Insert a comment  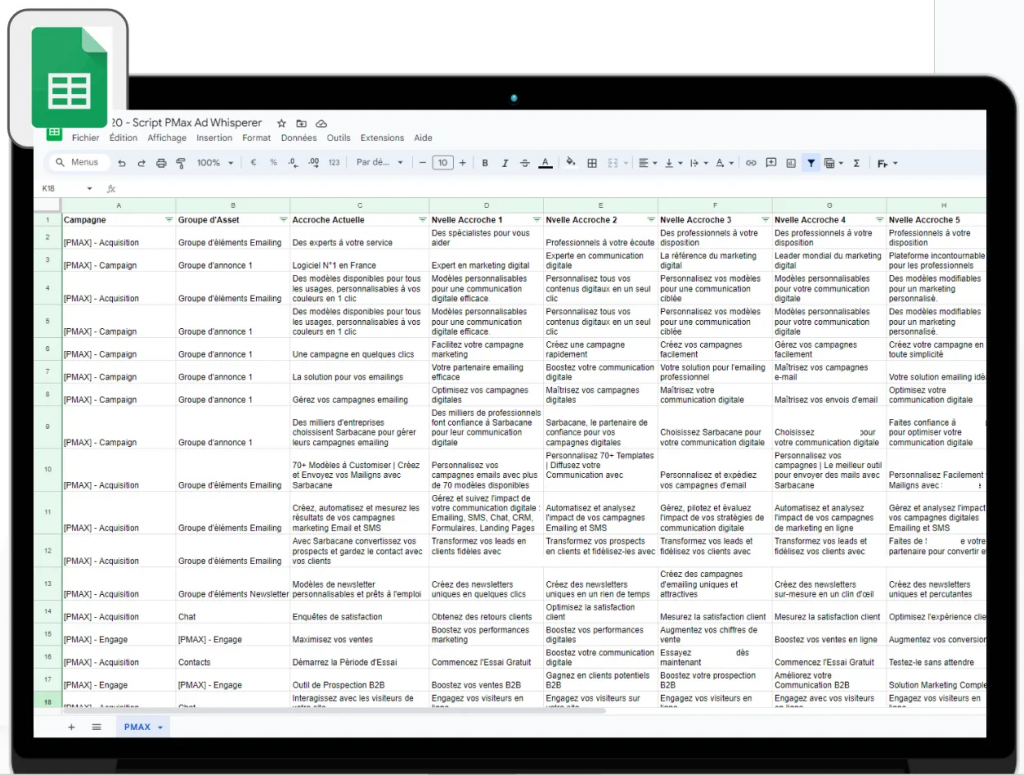click(771, 163)
